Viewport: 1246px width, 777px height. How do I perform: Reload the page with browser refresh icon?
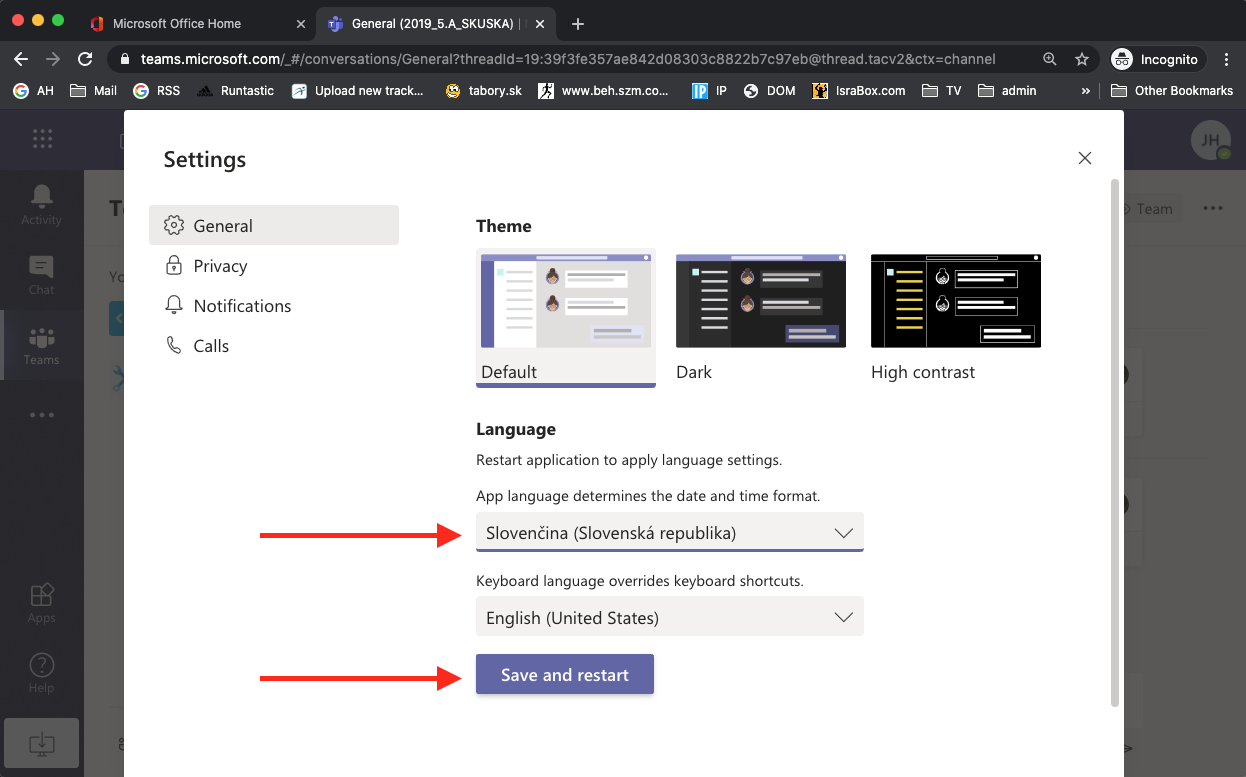(x=85, y=59)
